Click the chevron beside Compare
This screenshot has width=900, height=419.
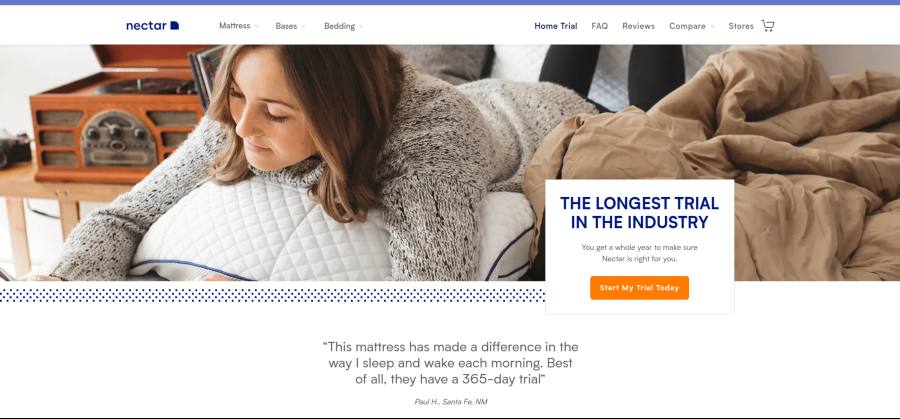712,26
